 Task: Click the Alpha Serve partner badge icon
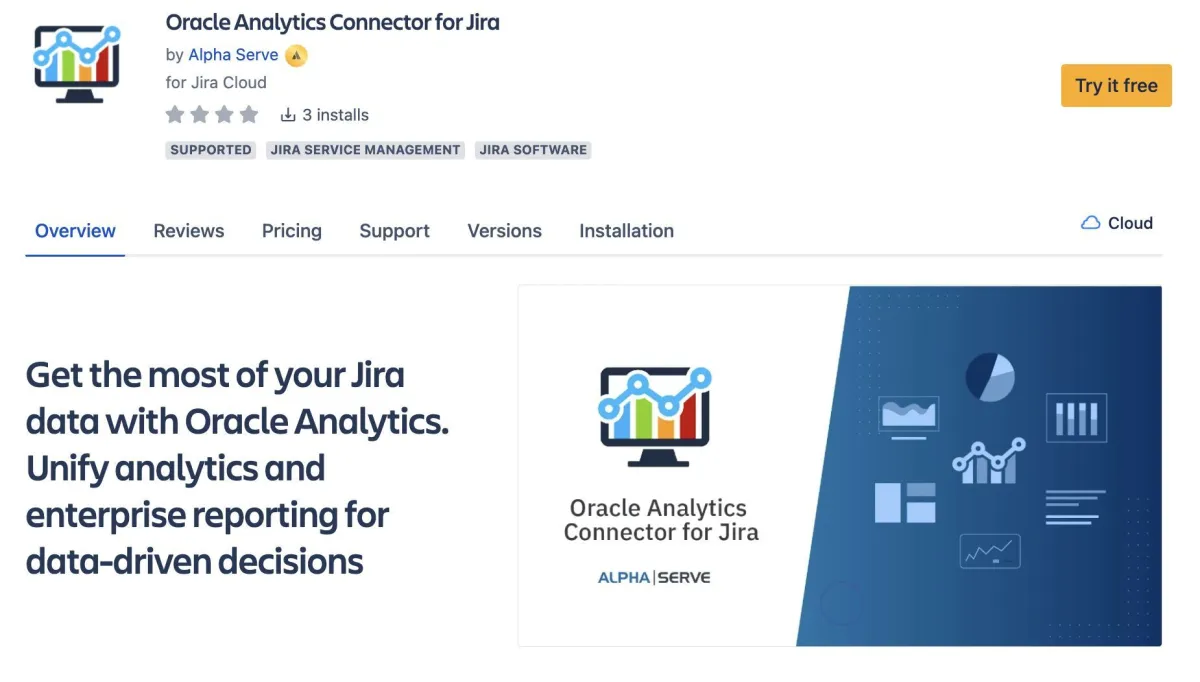point(296,56)
